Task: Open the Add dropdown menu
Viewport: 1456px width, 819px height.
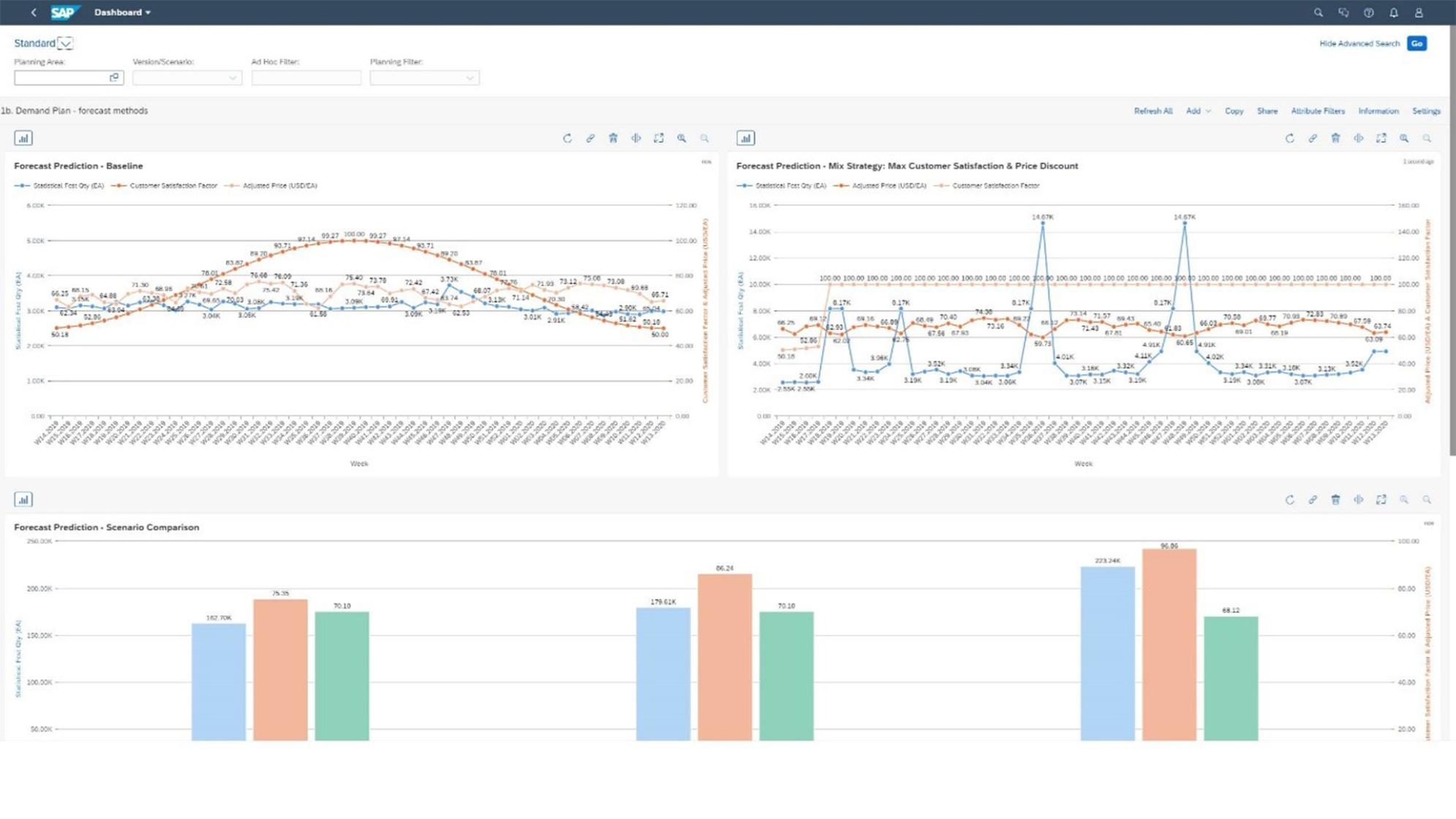Action: (x=1198, y=111)
